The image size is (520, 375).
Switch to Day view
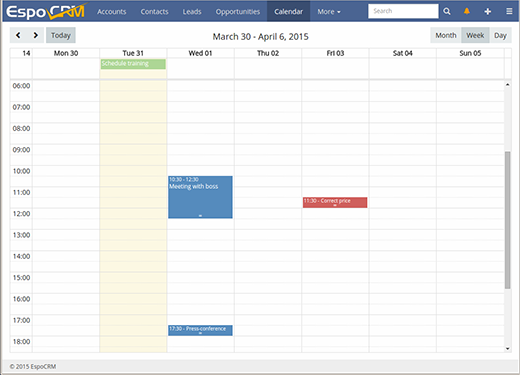point(500,35)
